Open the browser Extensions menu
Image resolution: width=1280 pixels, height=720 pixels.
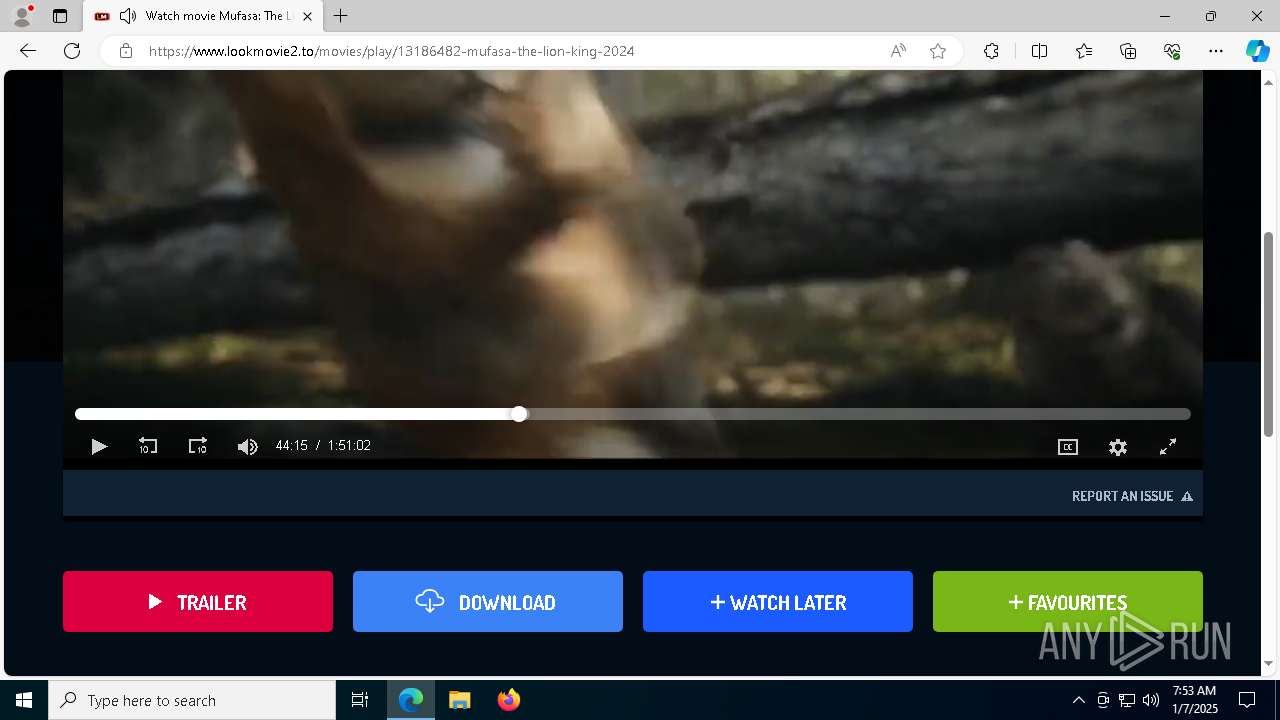click(991, 51)
